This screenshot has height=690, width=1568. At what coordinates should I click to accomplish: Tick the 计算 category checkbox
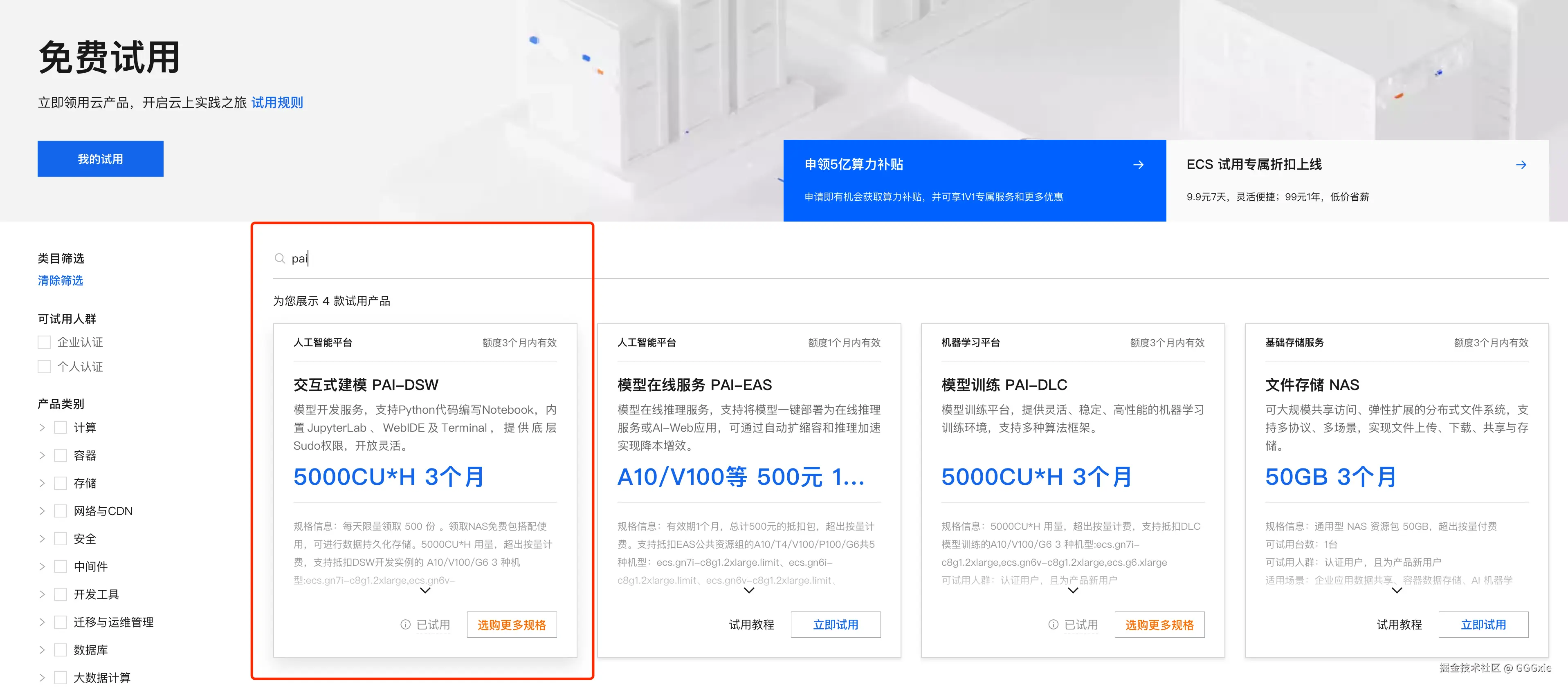(60, 428)
